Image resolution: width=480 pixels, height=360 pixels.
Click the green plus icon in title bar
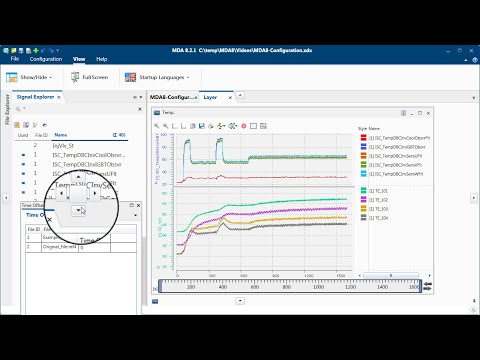[x=36, y=51]
